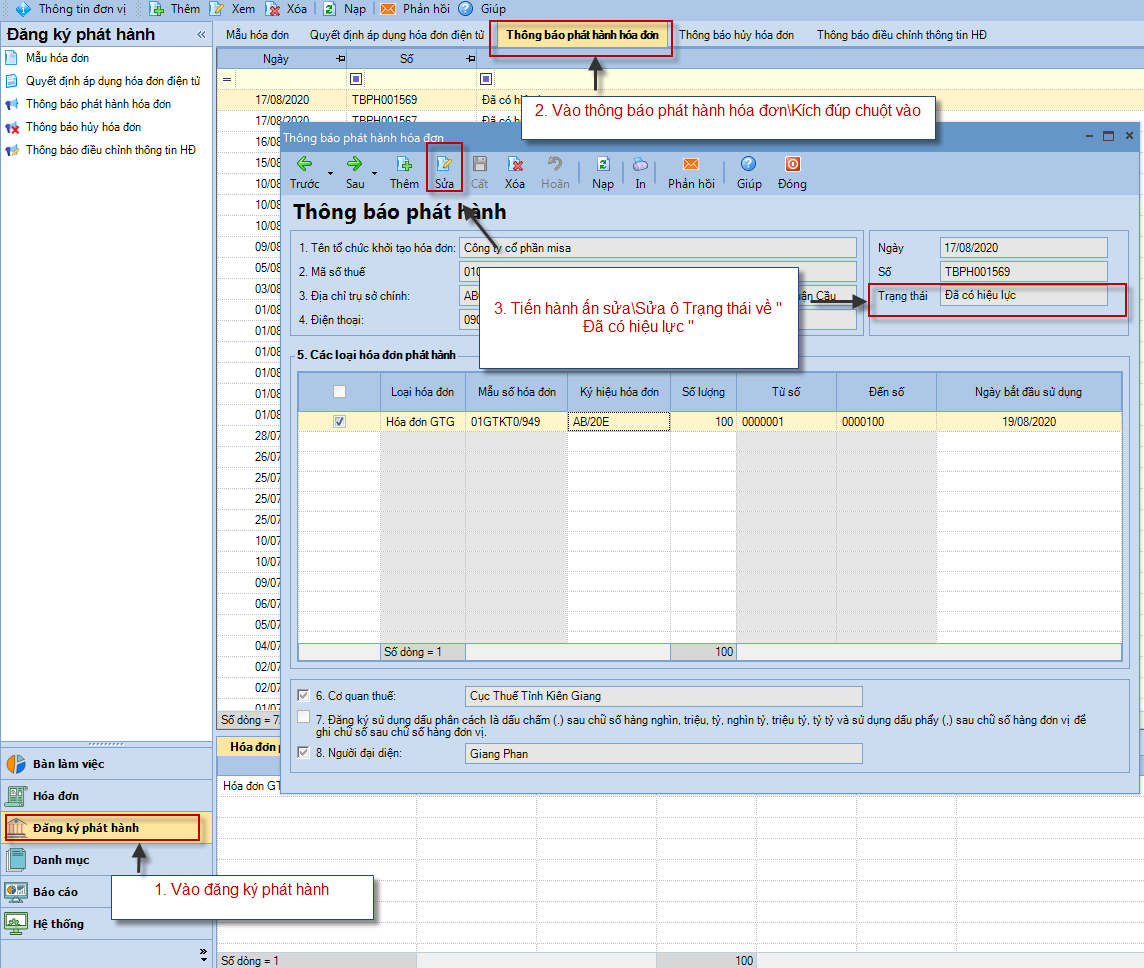Toggle checkbox 7. Đăng ký sử dụng dấu phân cách
This screenshot has width=1144, height=968.
[x=304, y=717]
